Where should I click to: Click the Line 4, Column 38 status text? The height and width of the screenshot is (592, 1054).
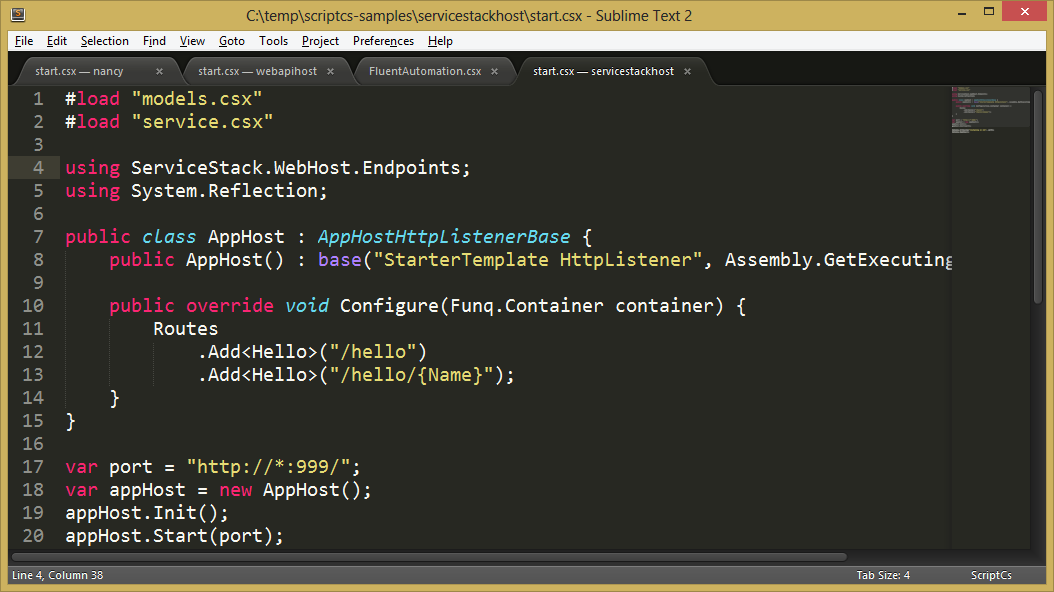[x=58, y=575]
